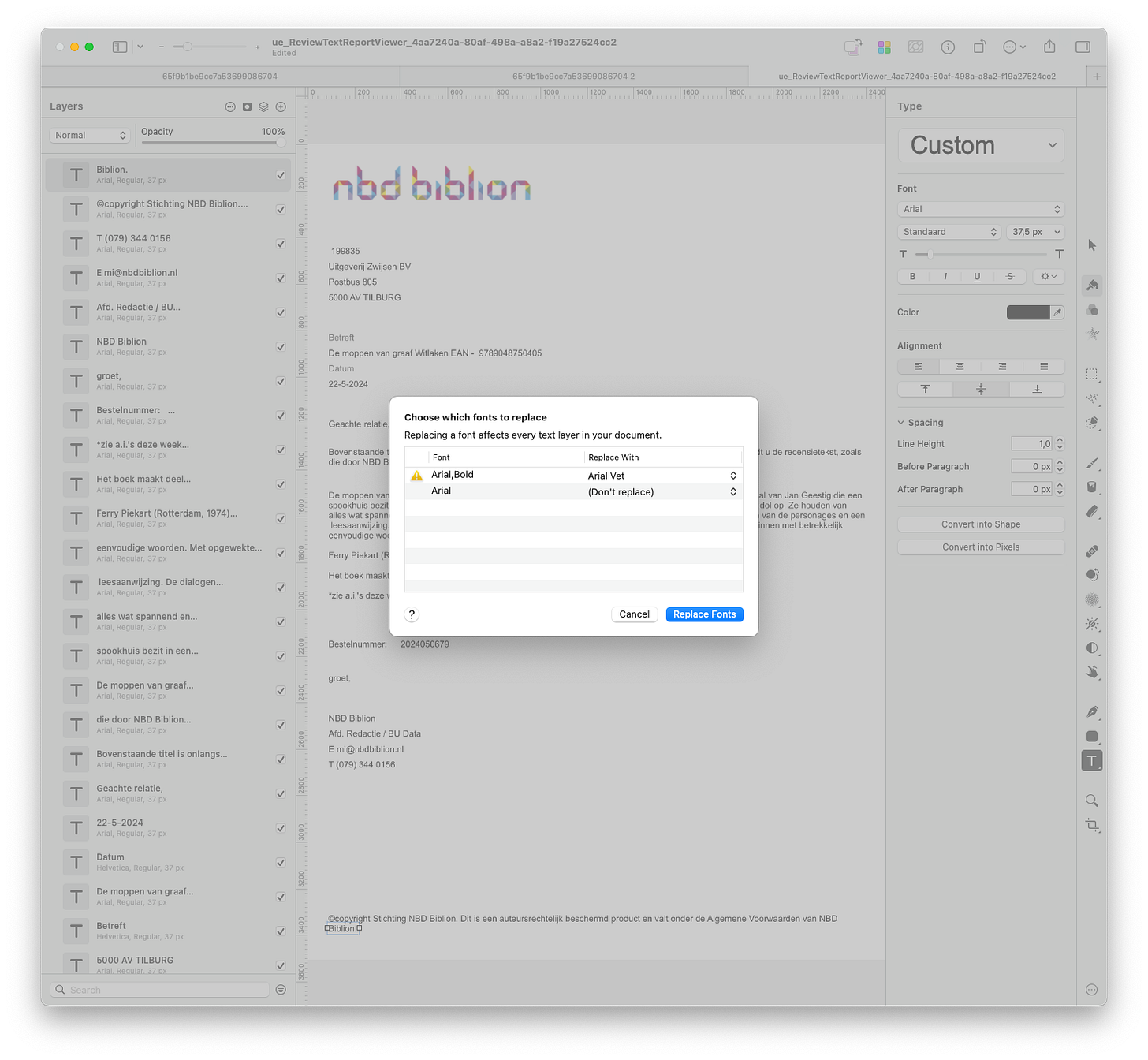Select the Shape tool
The width and height of the screenshot is (1148, 1060).
(x=1092, y=737)
